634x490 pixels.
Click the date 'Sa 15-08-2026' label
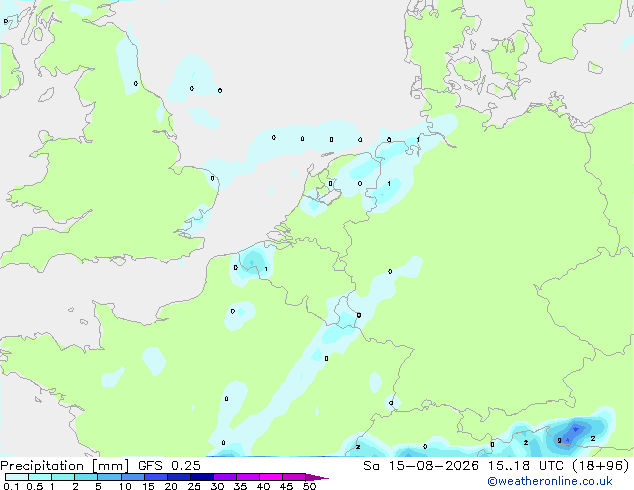[421, 466]
